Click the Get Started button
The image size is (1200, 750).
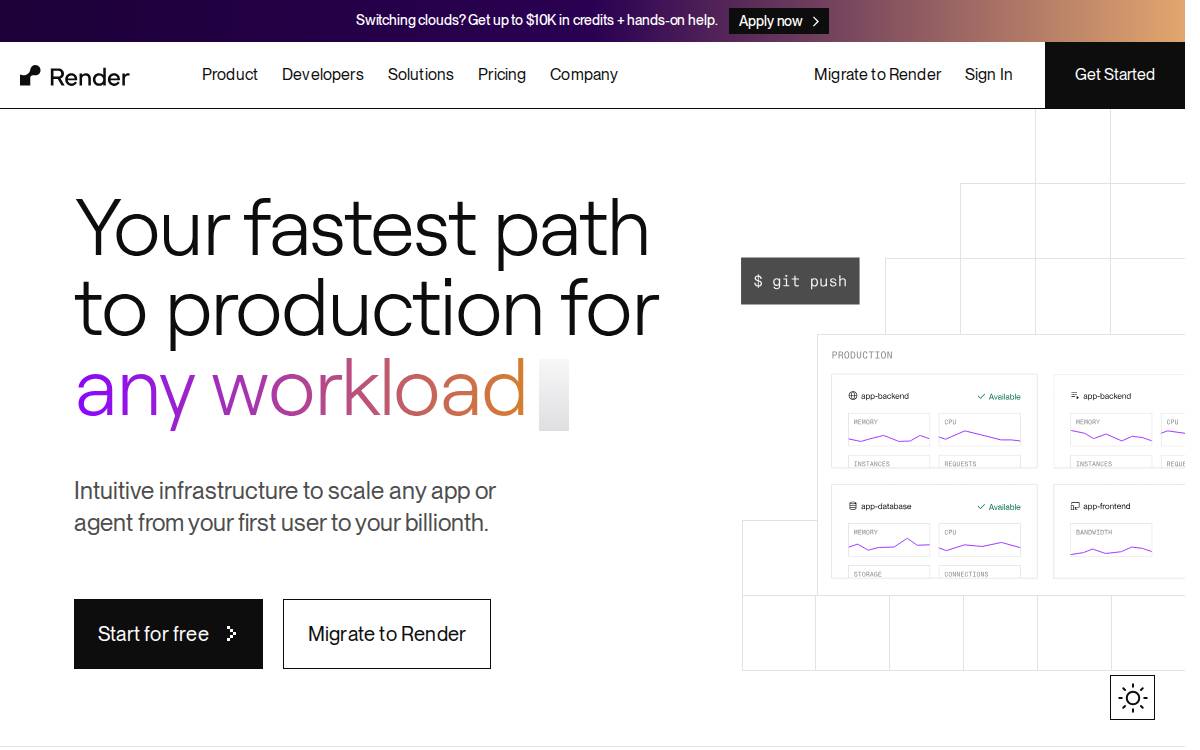(x=1115, y=75)
